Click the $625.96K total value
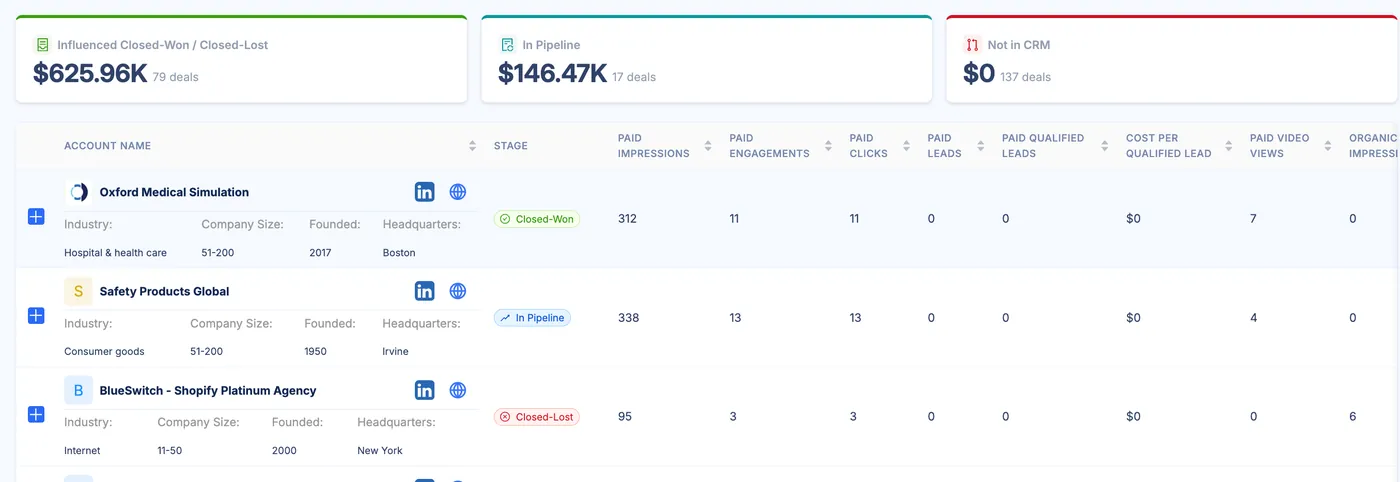Screen dimensions: 1400x482 (x=90, y=73)
